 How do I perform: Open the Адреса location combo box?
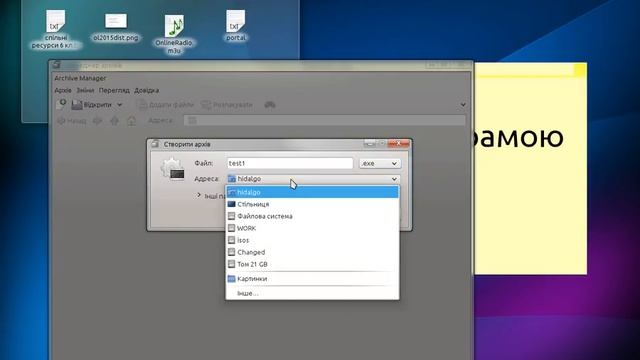coord(313,179)
